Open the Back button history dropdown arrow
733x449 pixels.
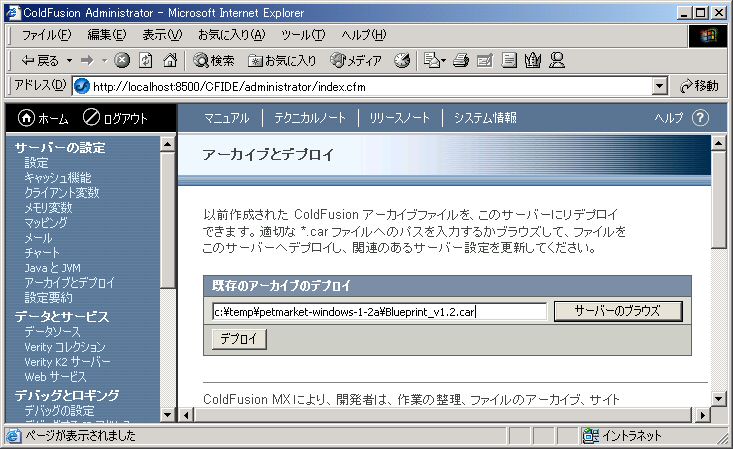click(x=69, y=60)
